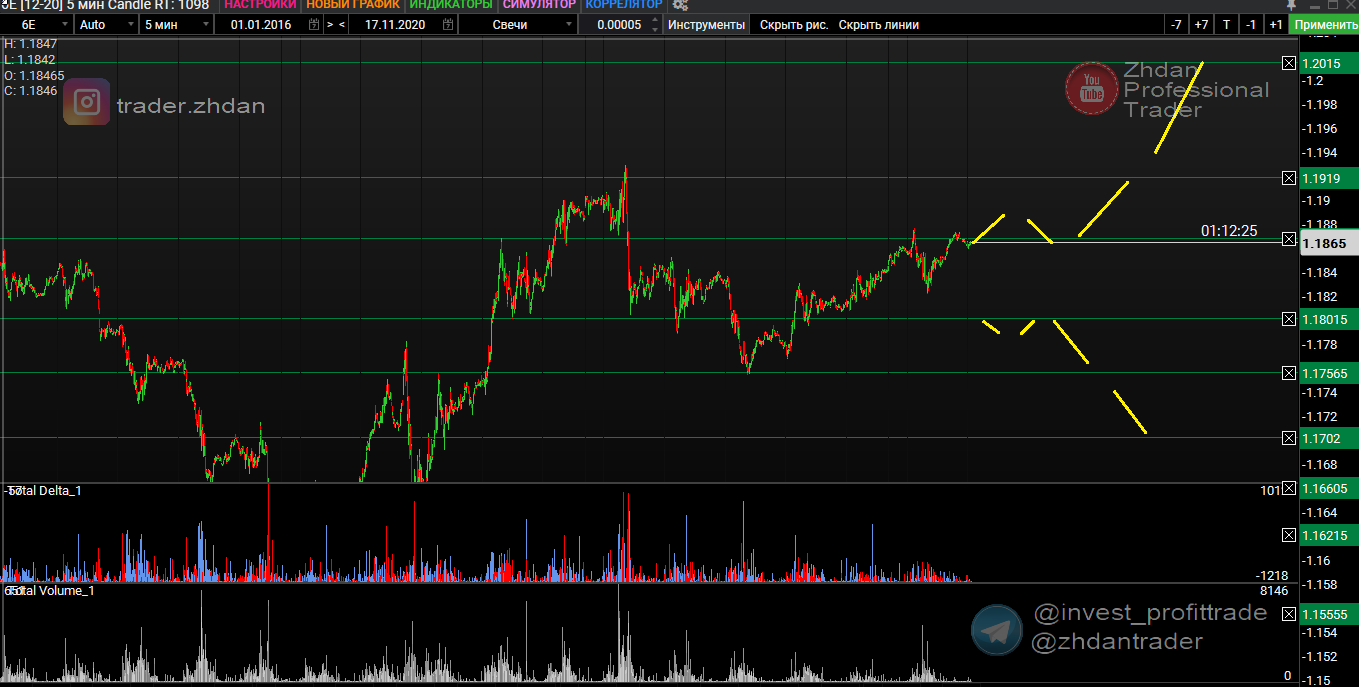Open the НАСТРОЙКИ menu

[x=260, y=5]
